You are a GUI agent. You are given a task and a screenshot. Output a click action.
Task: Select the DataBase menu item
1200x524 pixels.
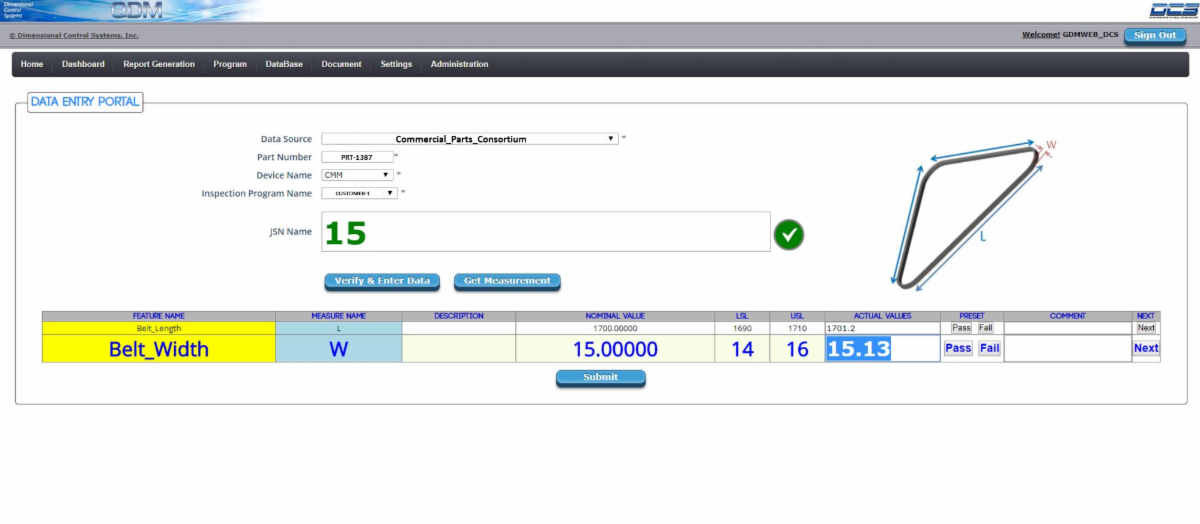click(x=284, y=64)
